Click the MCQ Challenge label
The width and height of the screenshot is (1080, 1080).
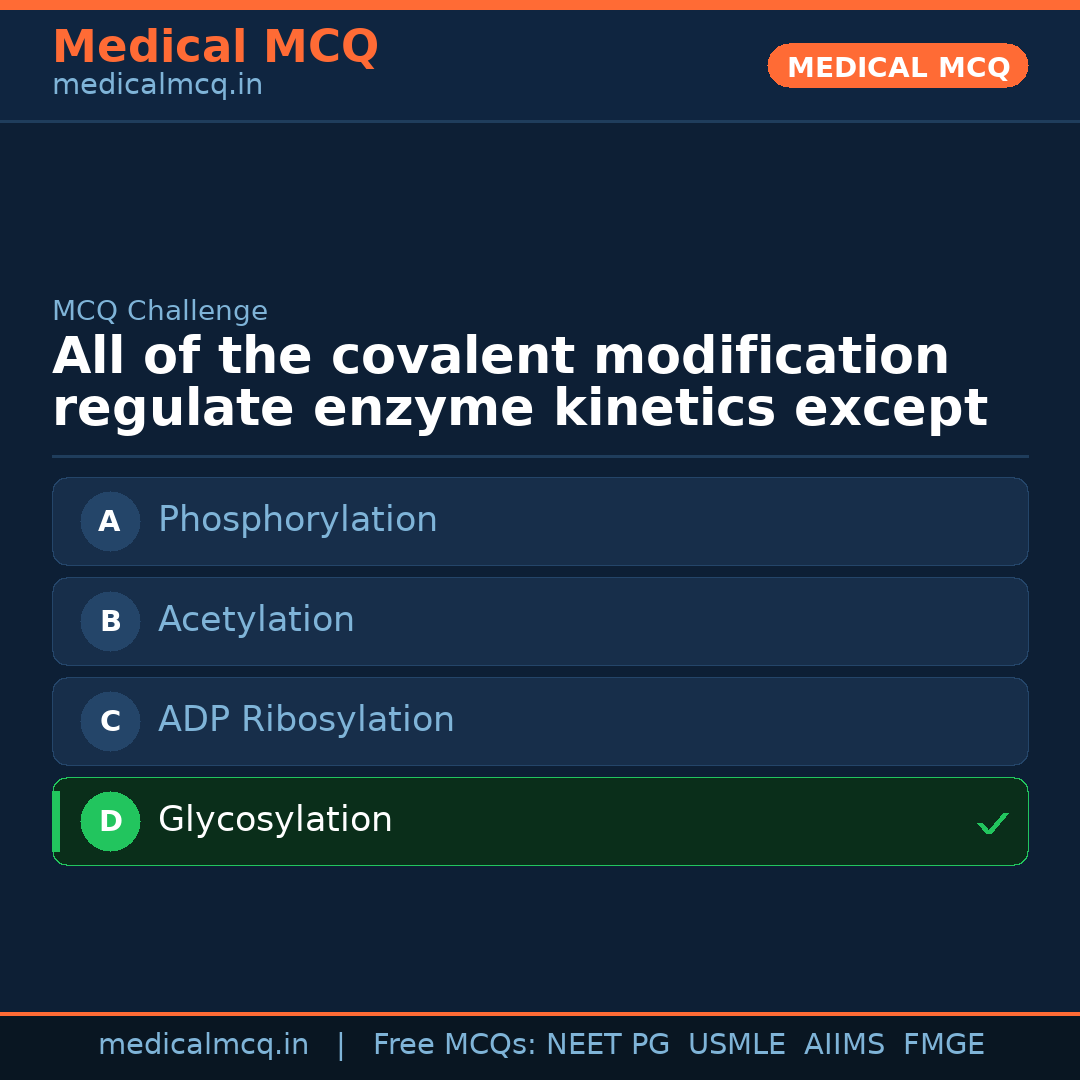(x=160, y=311)
